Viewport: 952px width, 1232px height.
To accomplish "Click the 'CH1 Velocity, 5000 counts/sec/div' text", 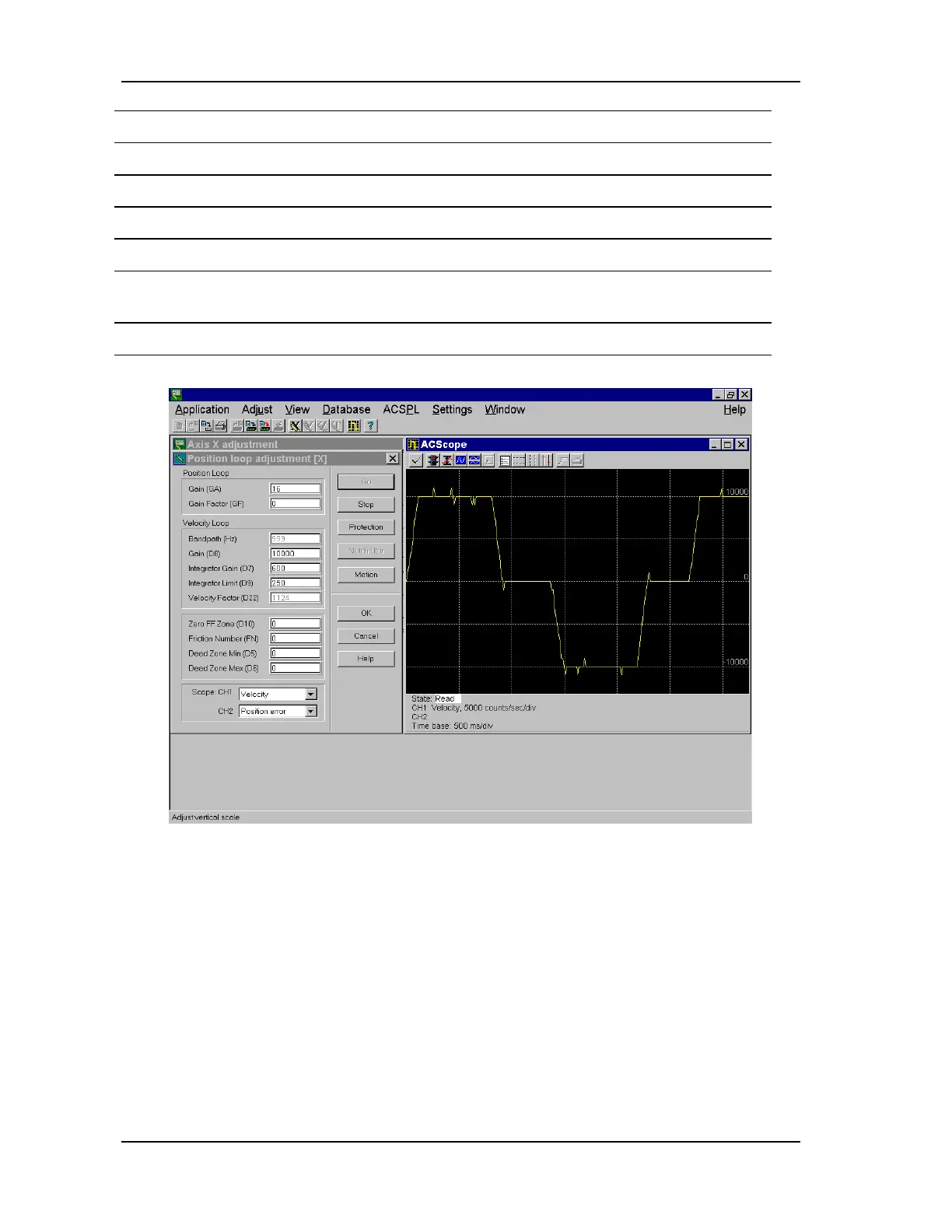I will click(x=474, y=708).
